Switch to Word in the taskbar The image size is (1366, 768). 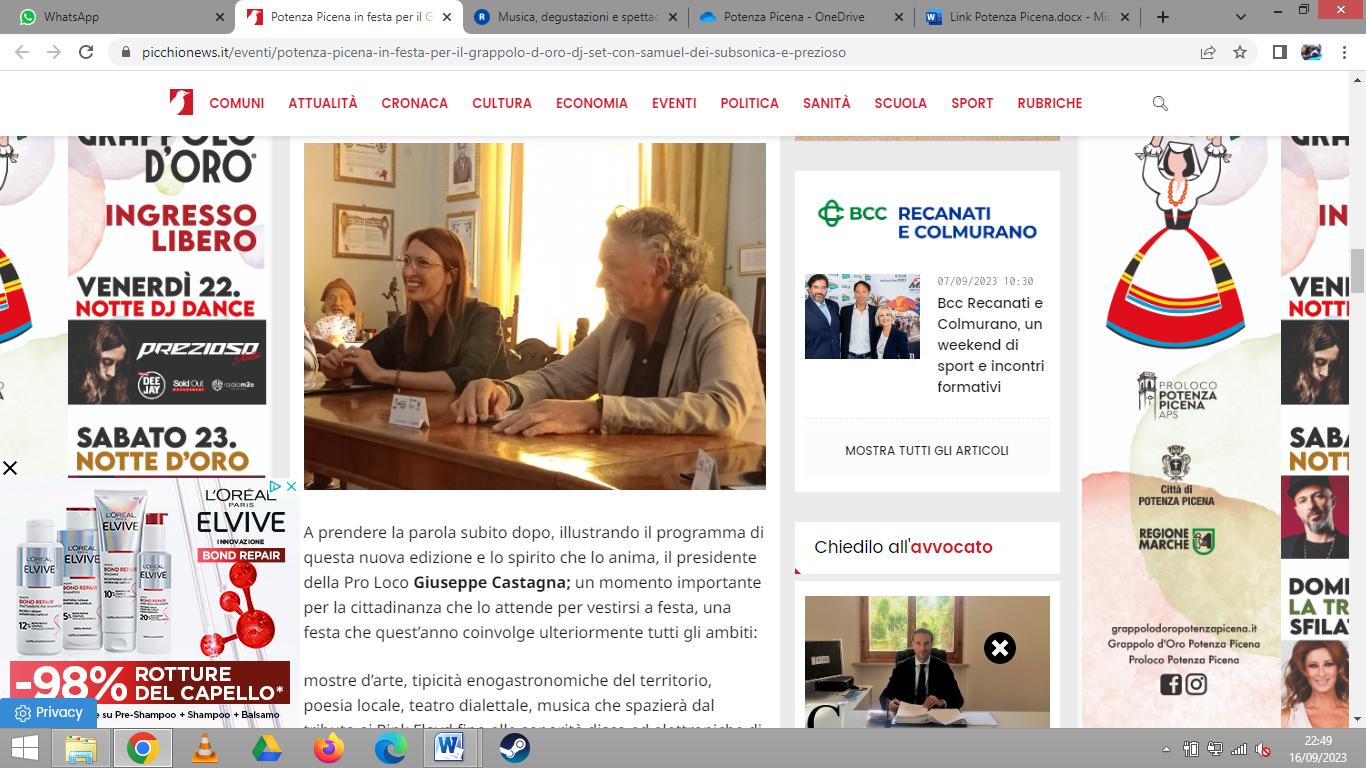(452, 747)
